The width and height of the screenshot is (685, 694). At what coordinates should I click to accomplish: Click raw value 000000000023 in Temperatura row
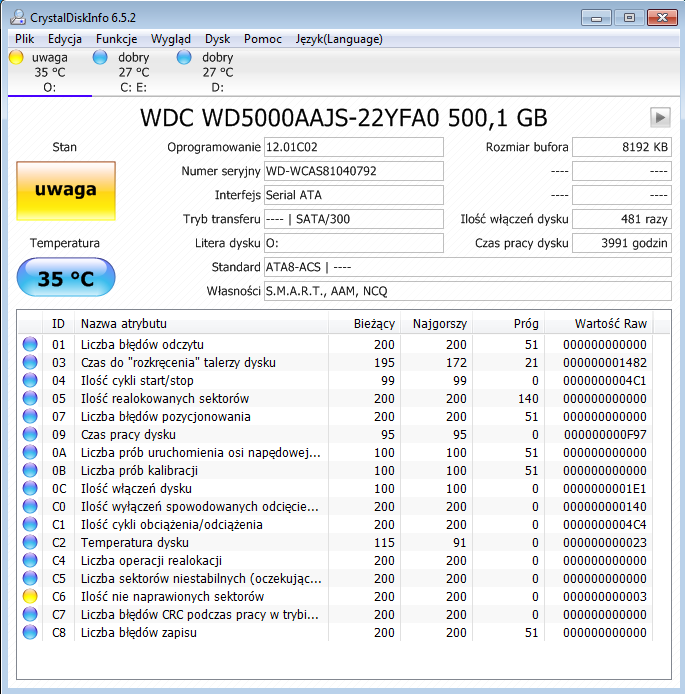[604, 542]
